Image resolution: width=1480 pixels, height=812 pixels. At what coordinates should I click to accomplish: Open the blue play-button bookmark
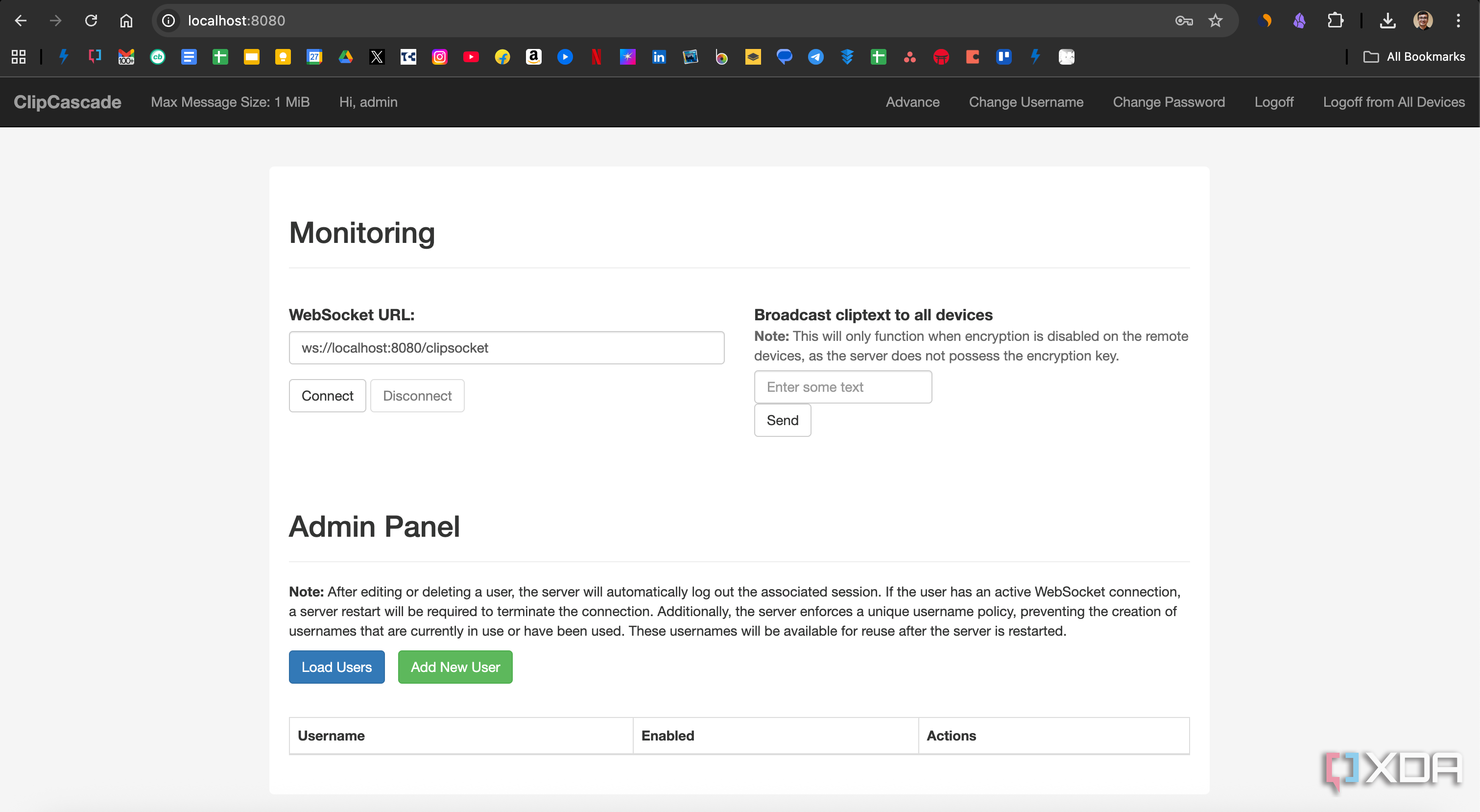[565, 57]
